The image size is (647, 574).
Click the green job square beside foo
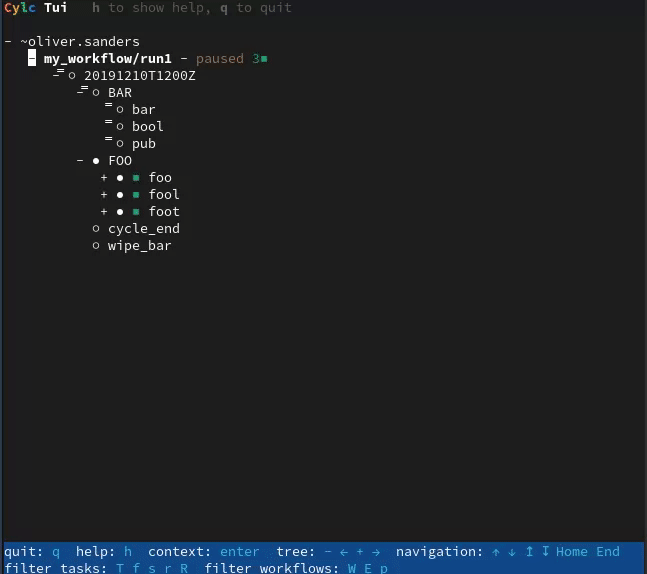[136, 178]
